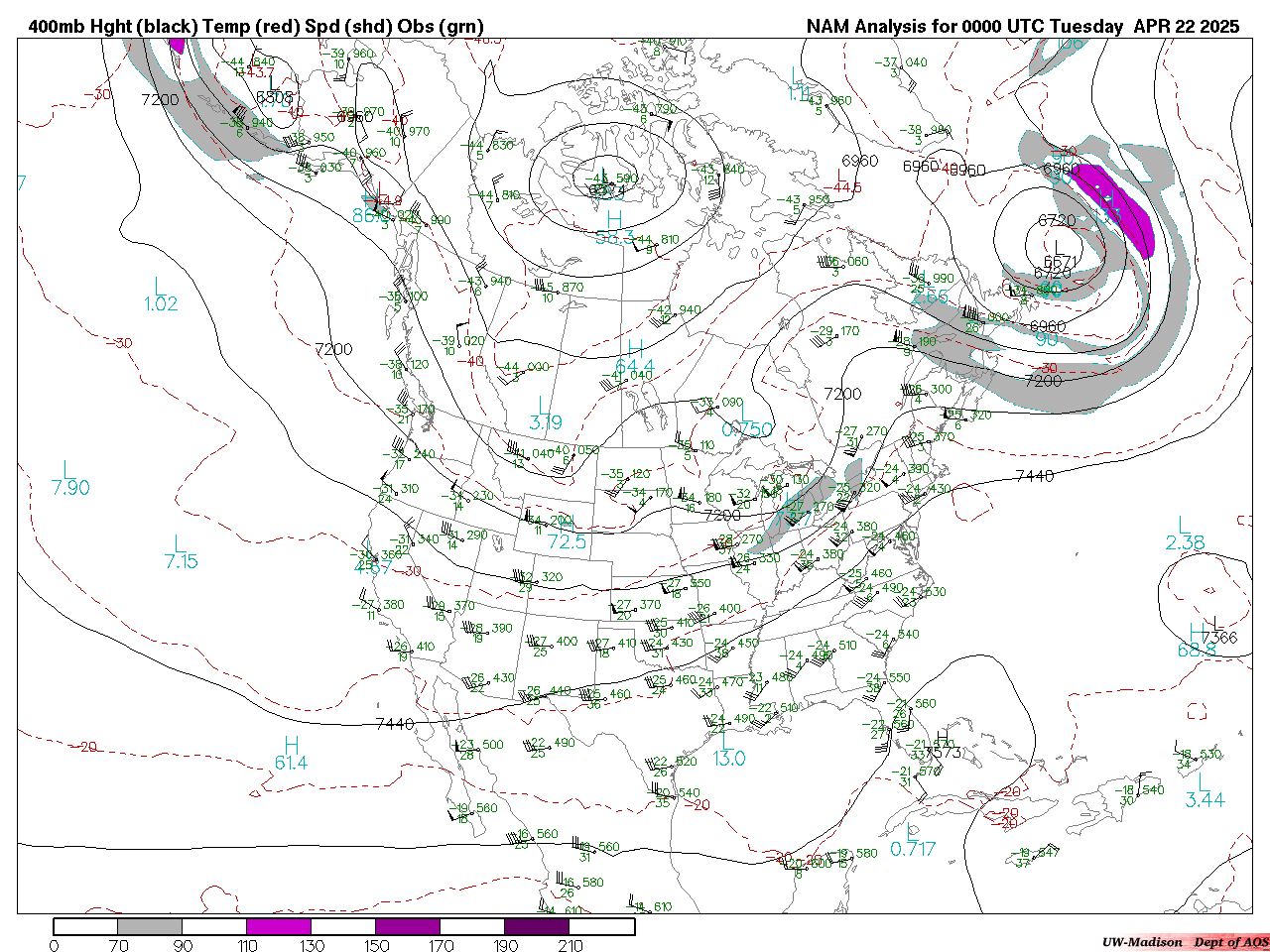Viewport: 1270px width, 952px height.
Task: Click the cyan "61.4" high value label
Action: [x=292, y=763]
